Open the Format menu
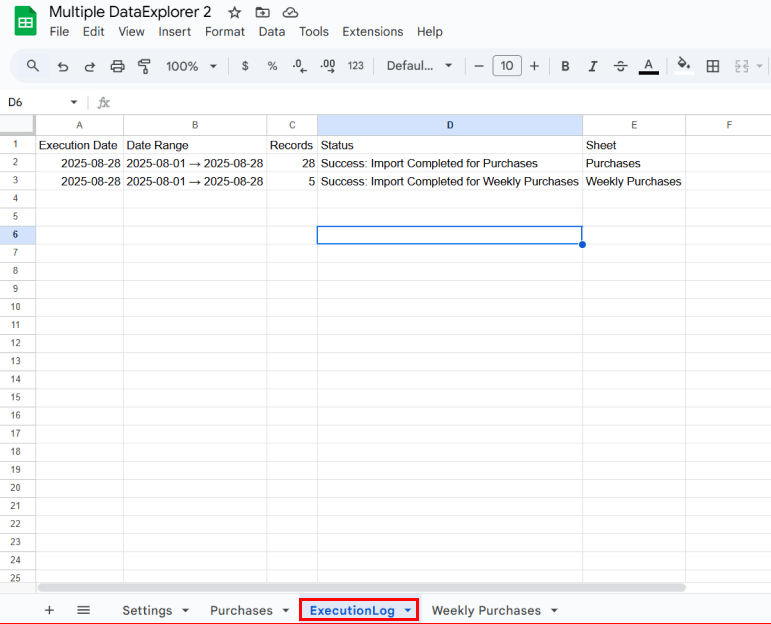 point(225,31)
